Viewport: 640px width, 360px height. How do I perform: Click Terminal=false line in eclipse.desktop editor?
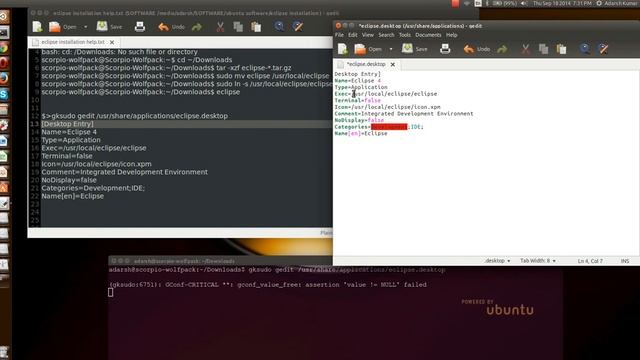[358, 100]
